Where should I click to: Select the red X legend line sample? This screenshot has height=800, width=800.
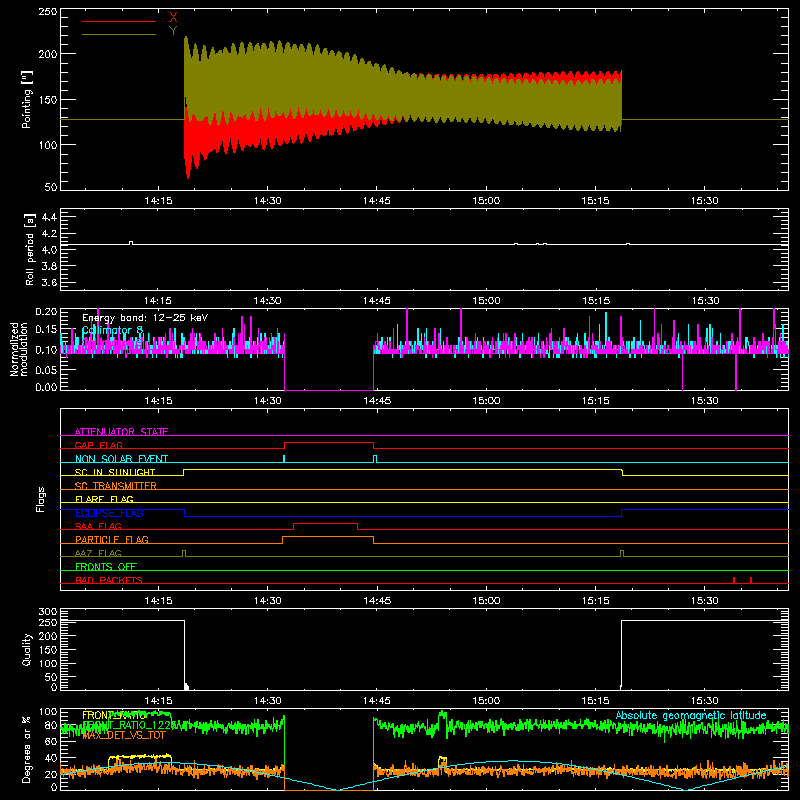[119, 21]
